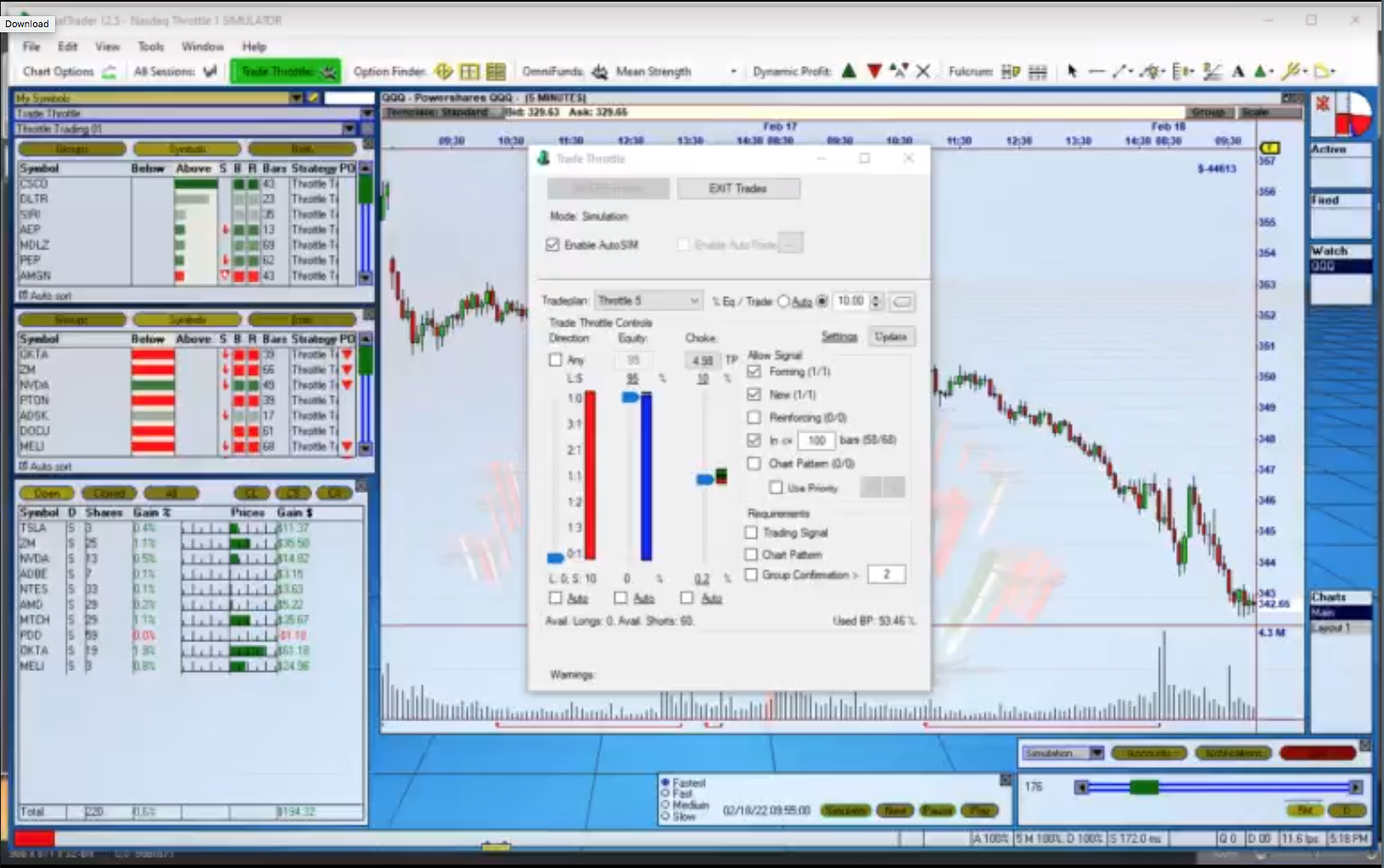Open the Simulation mode dropdown

coord(1096,753)
